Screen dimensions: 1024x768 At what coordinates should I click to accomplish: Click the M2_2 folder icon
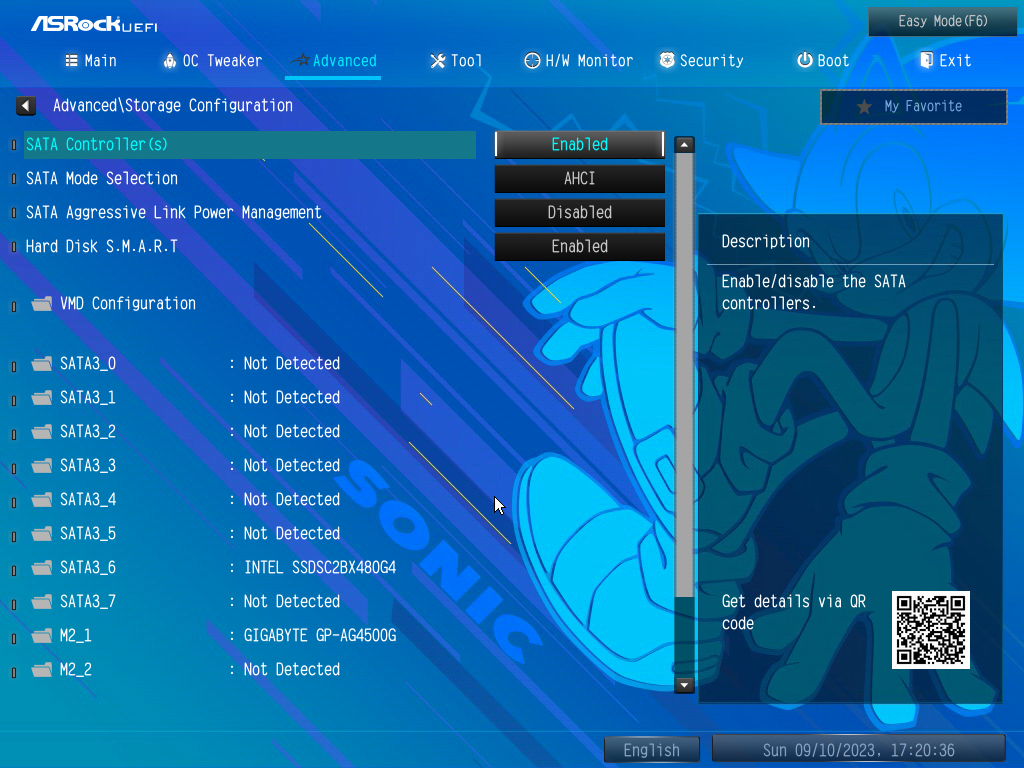(x=42, y=669)
